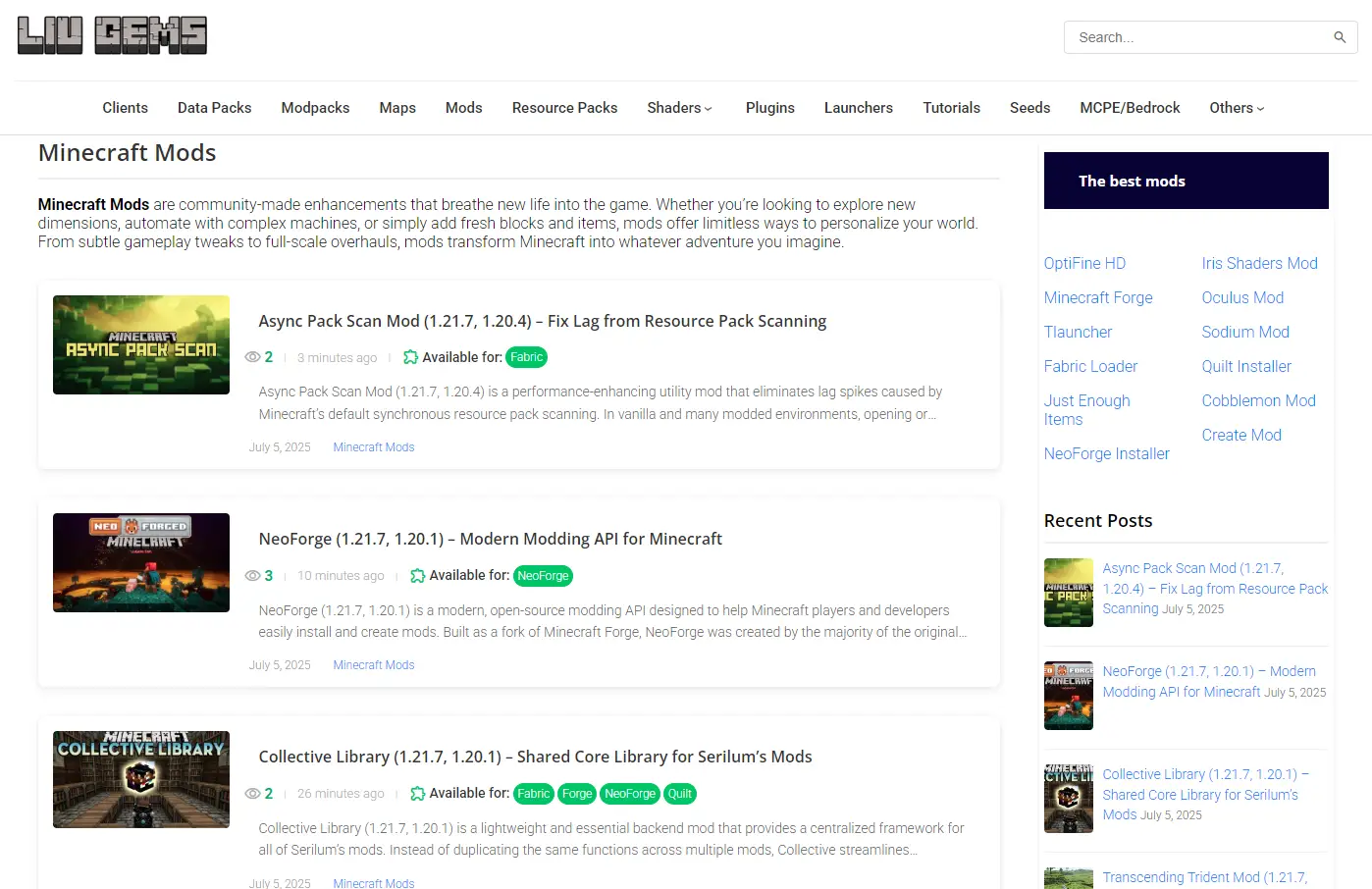Open Collective Library link in Recent Posts
The height and width of the screenshot is (889, 1372).
point(1205,794)
